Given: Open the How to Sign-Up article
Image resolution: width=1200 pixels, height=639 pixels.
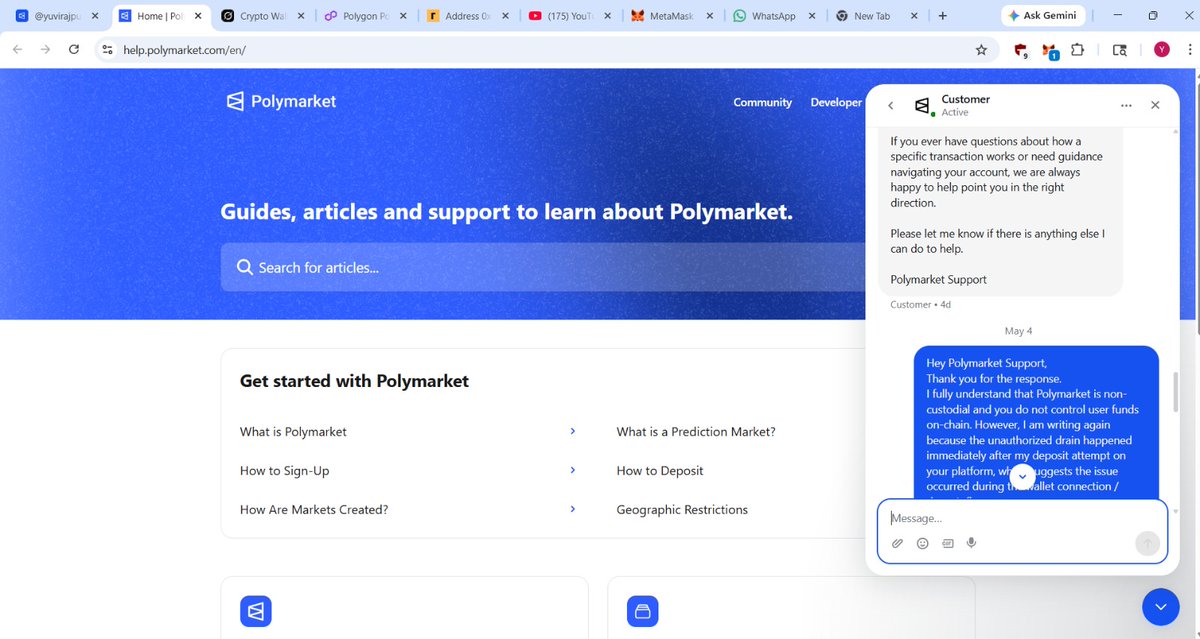Looking at the screenshot, I should [x=284, y=471].
